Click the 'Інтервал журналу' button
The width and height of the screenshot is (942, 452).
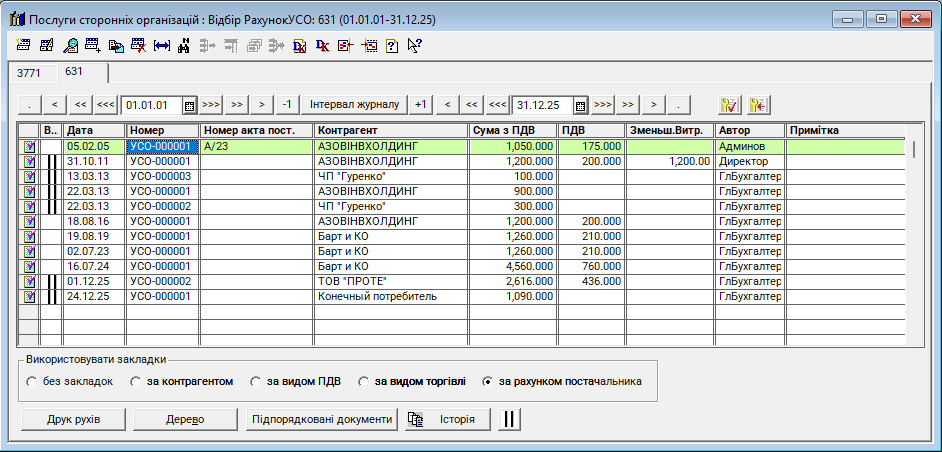click(x=354, y=104)
